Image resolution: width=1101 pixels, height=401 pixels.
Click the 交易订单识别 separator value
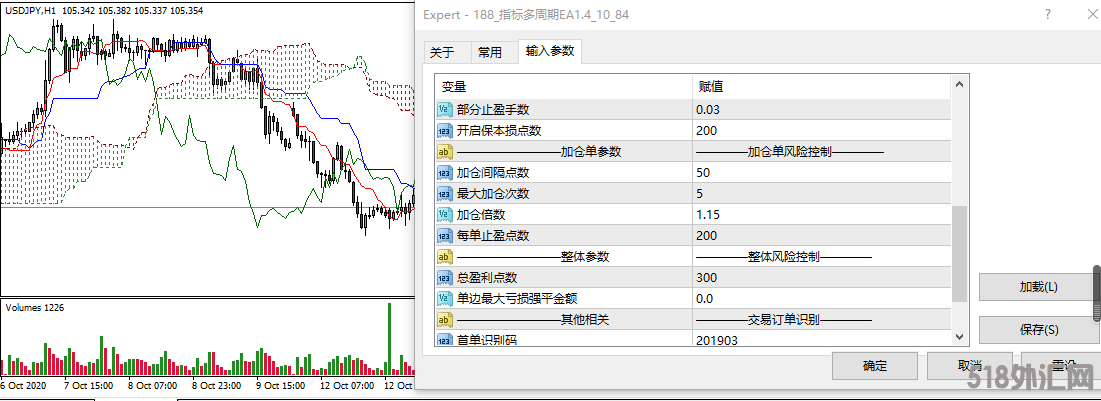coord(784,320)
